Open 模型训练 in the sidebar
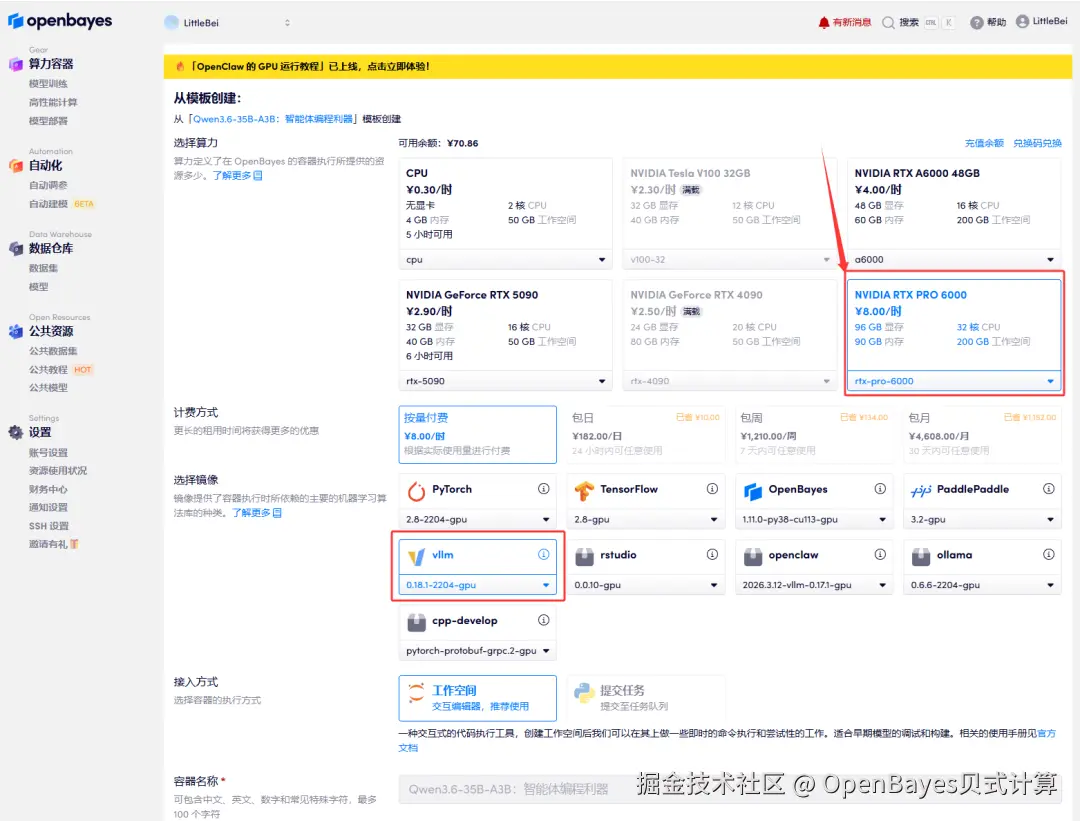Image resolution: width=1080 pixels, height=821 pixels. pyautogui.click(x=48, y=84)
